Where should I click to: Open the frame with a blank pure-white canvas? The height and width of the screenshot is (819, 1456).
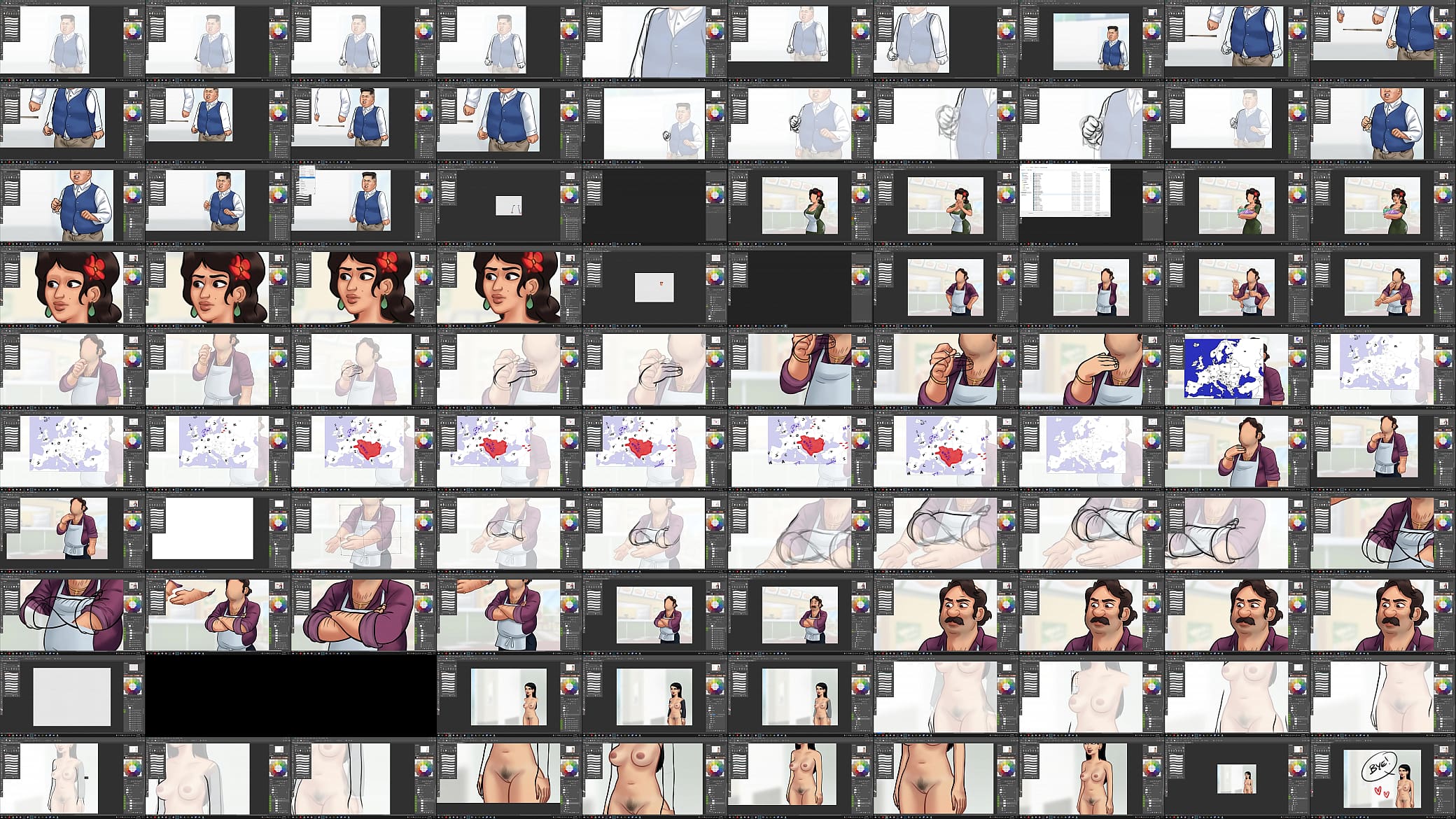(218, 533)
